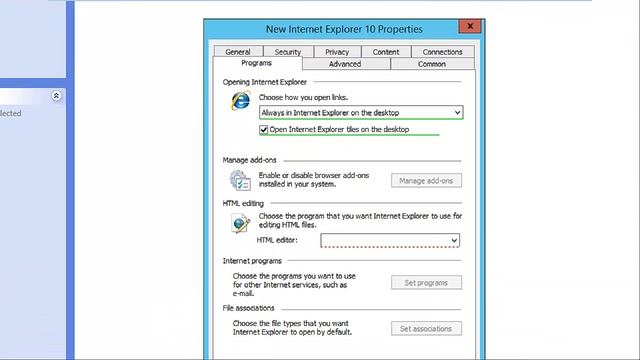The height and width of the screenshot is (360, 640).
Task: Click the Manage add-ons gear icon
Action: pos(240,180)
